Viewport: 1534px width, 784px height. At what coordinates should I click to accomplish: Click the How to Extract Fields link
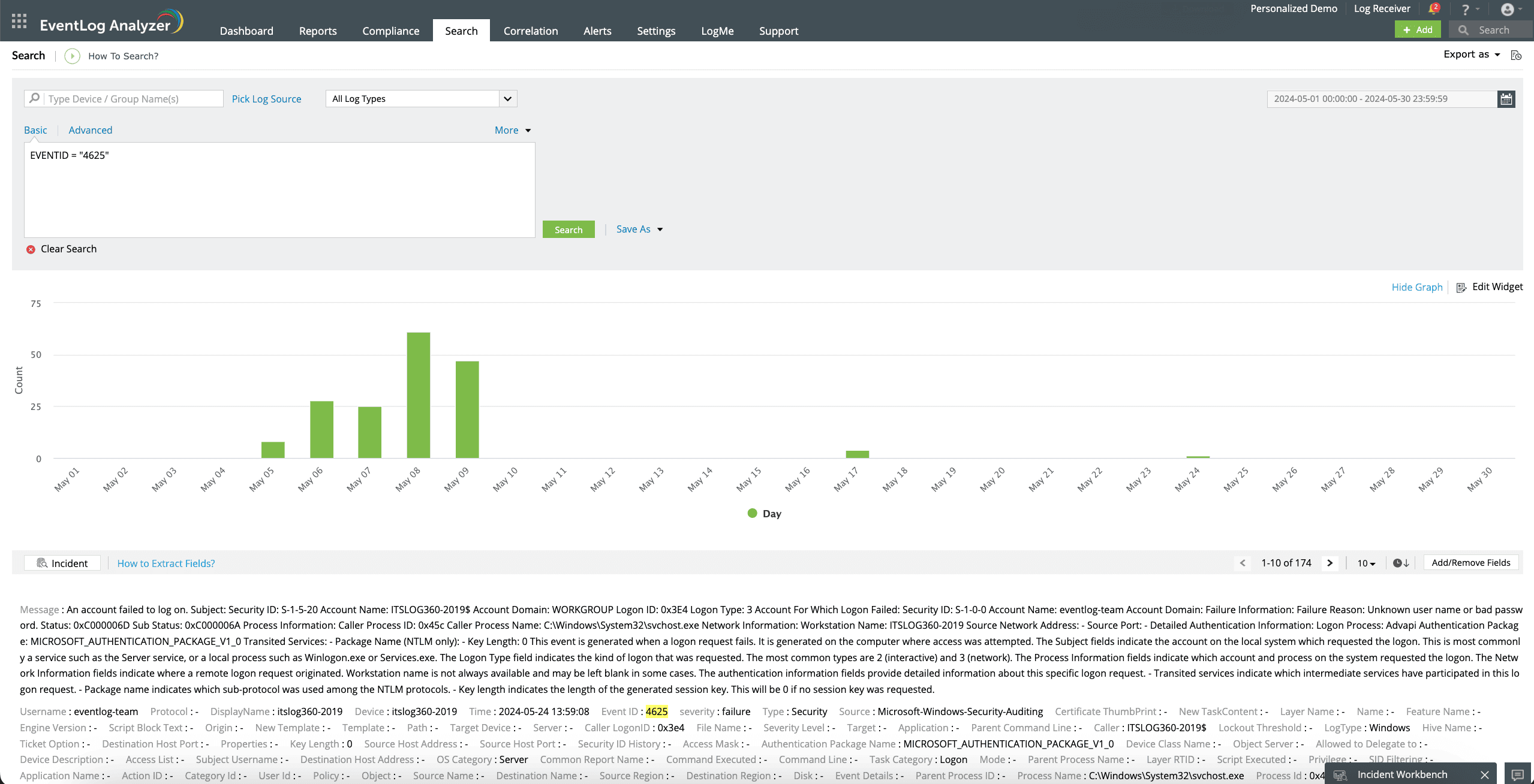tap(165, 563)
